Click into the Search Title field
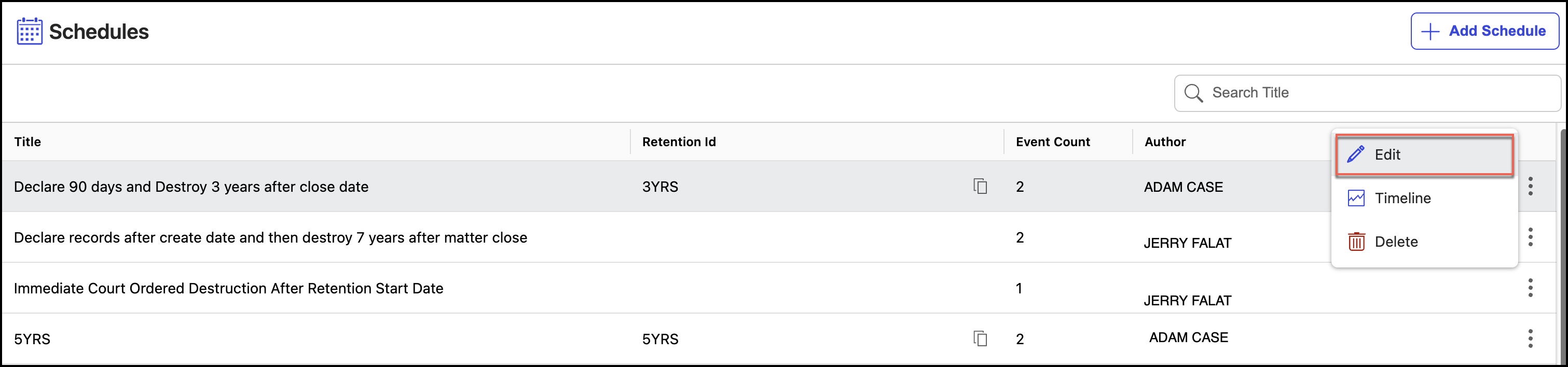 (1376, 93)
